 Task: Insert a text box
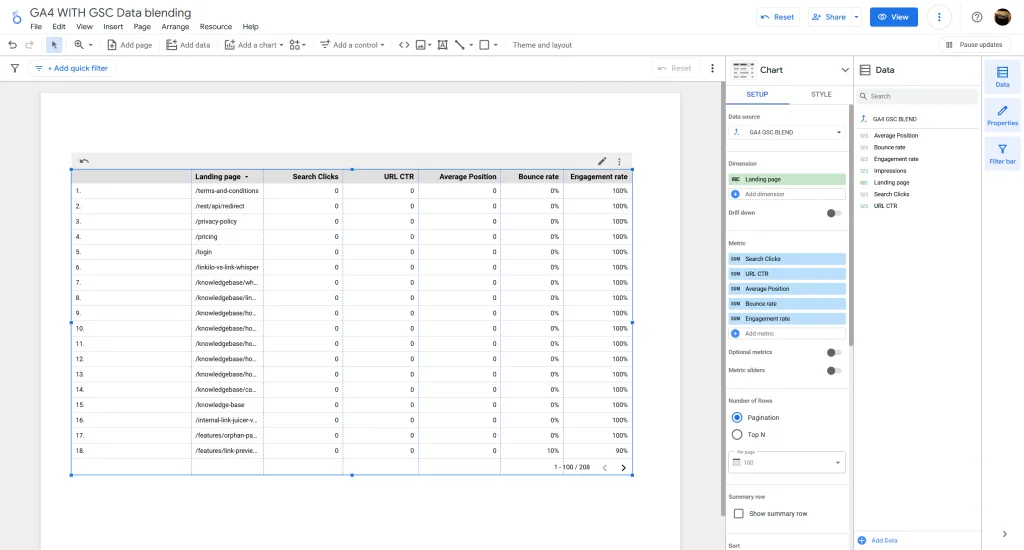point(443,45)
